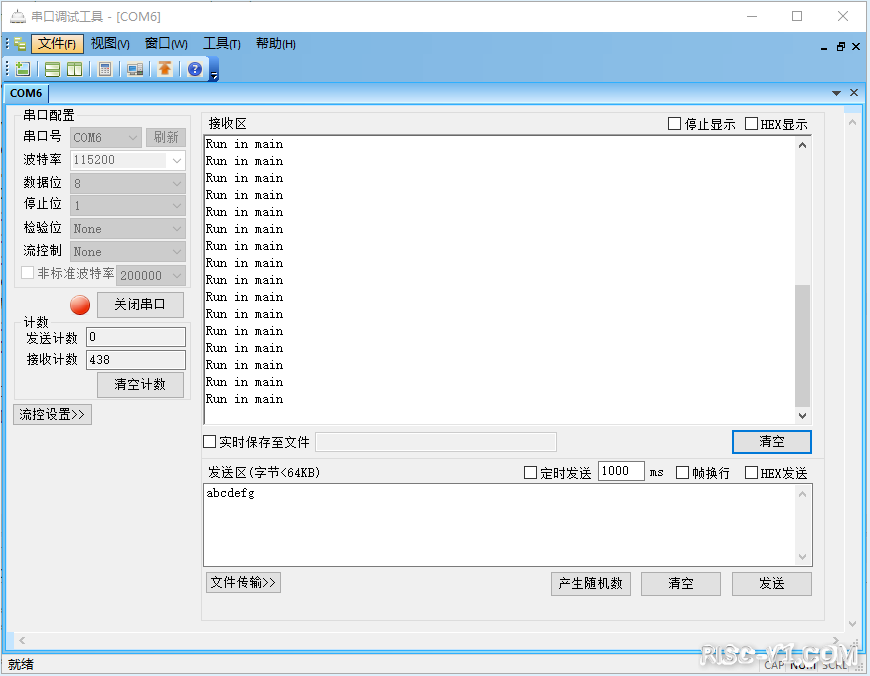Click the 发送计数 input field

pyautogui.click(x=136, y=337)
